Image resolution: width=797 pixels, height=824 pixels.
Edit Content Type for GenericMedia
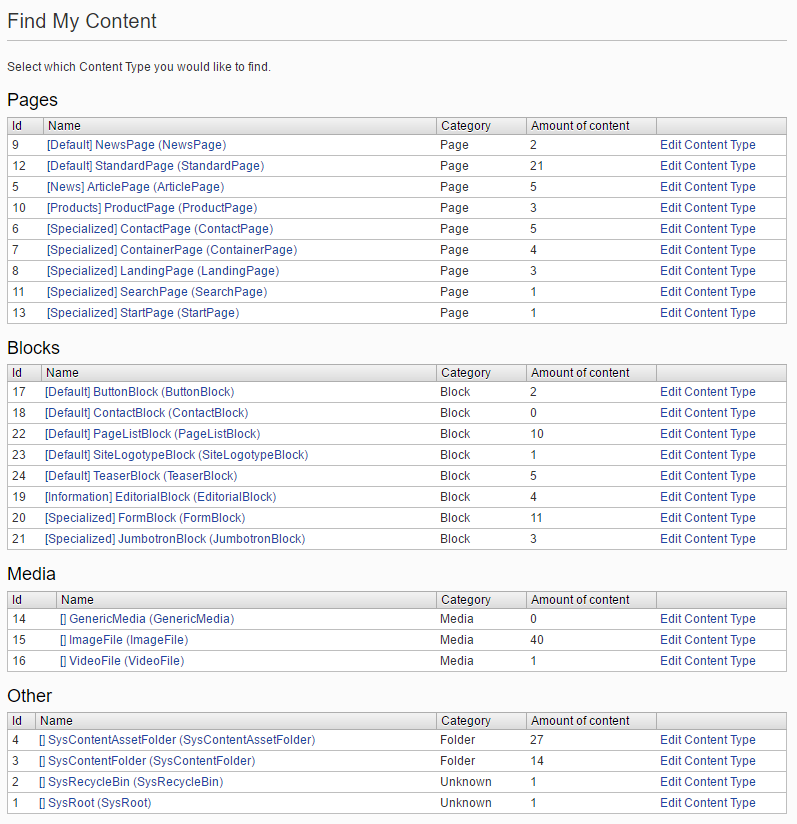(x=707, y=619)
